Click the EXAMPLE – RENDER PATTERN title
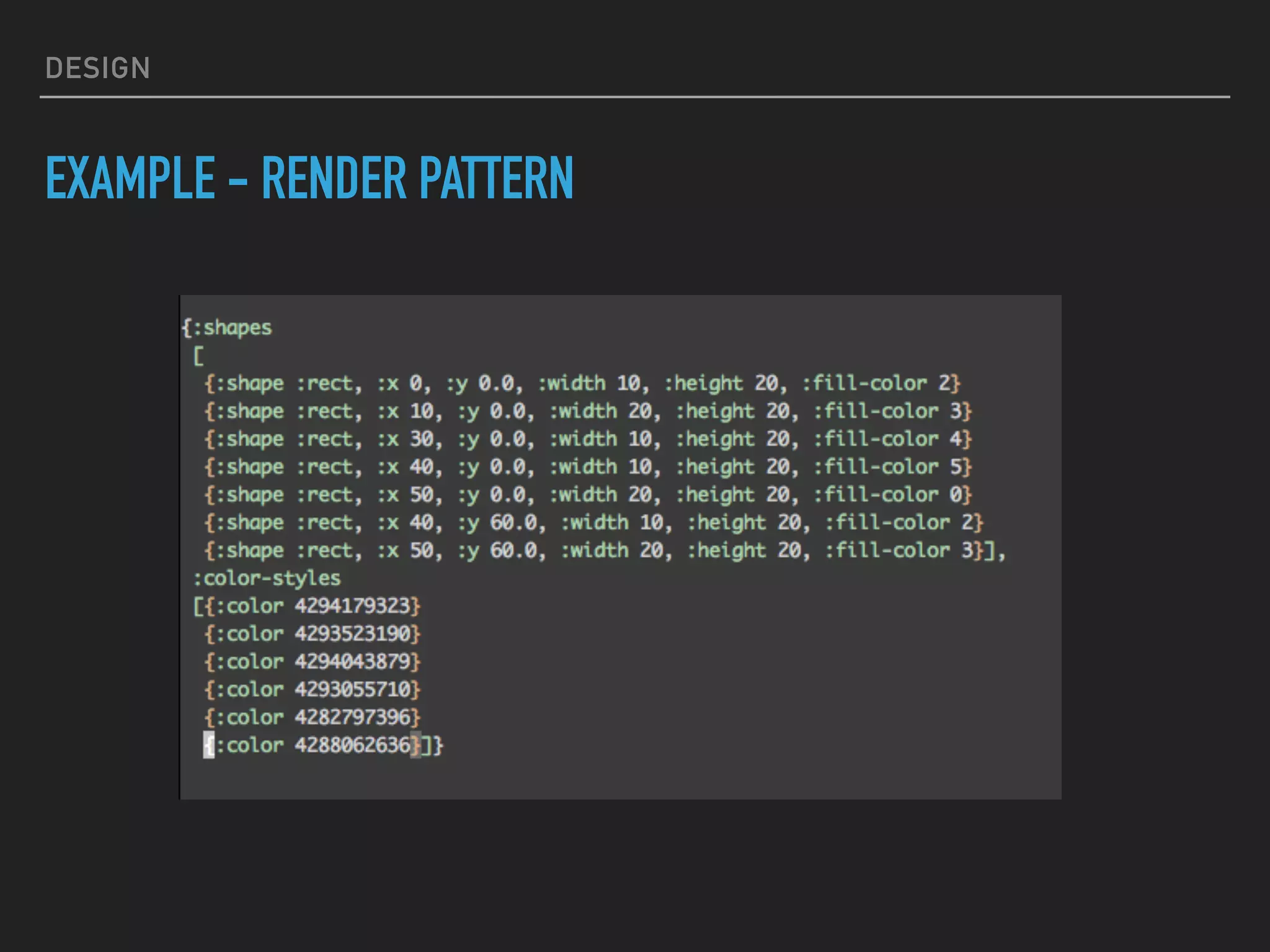 [x=309, y=178]
